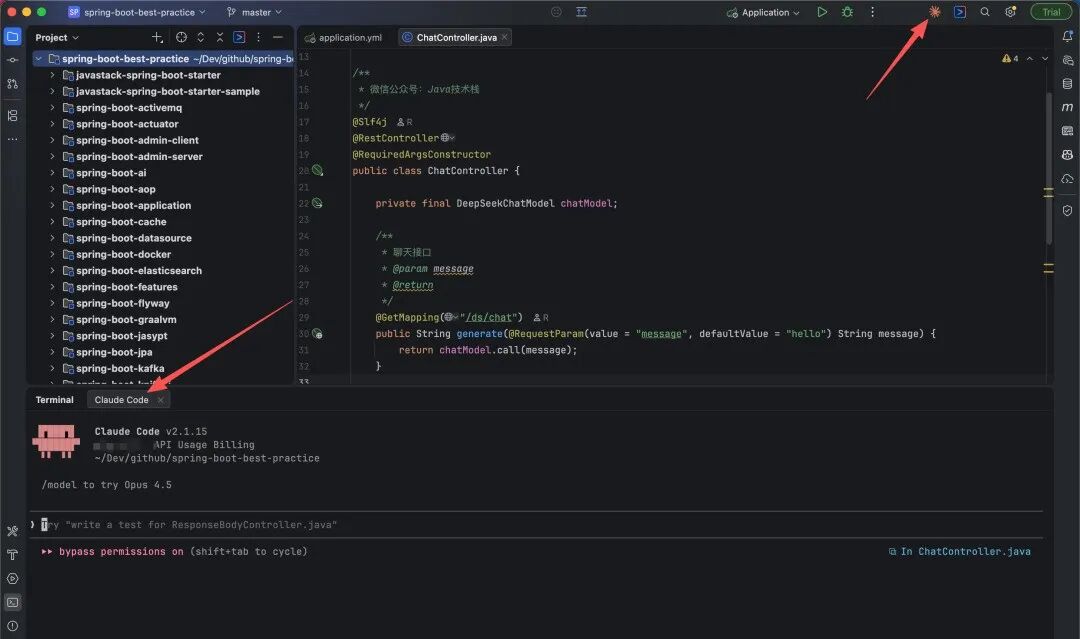Image resolution: width=1080 pixels, height=639 pixels.
Task: Click add new item plus in Project panel
Action: pos(157,37)
